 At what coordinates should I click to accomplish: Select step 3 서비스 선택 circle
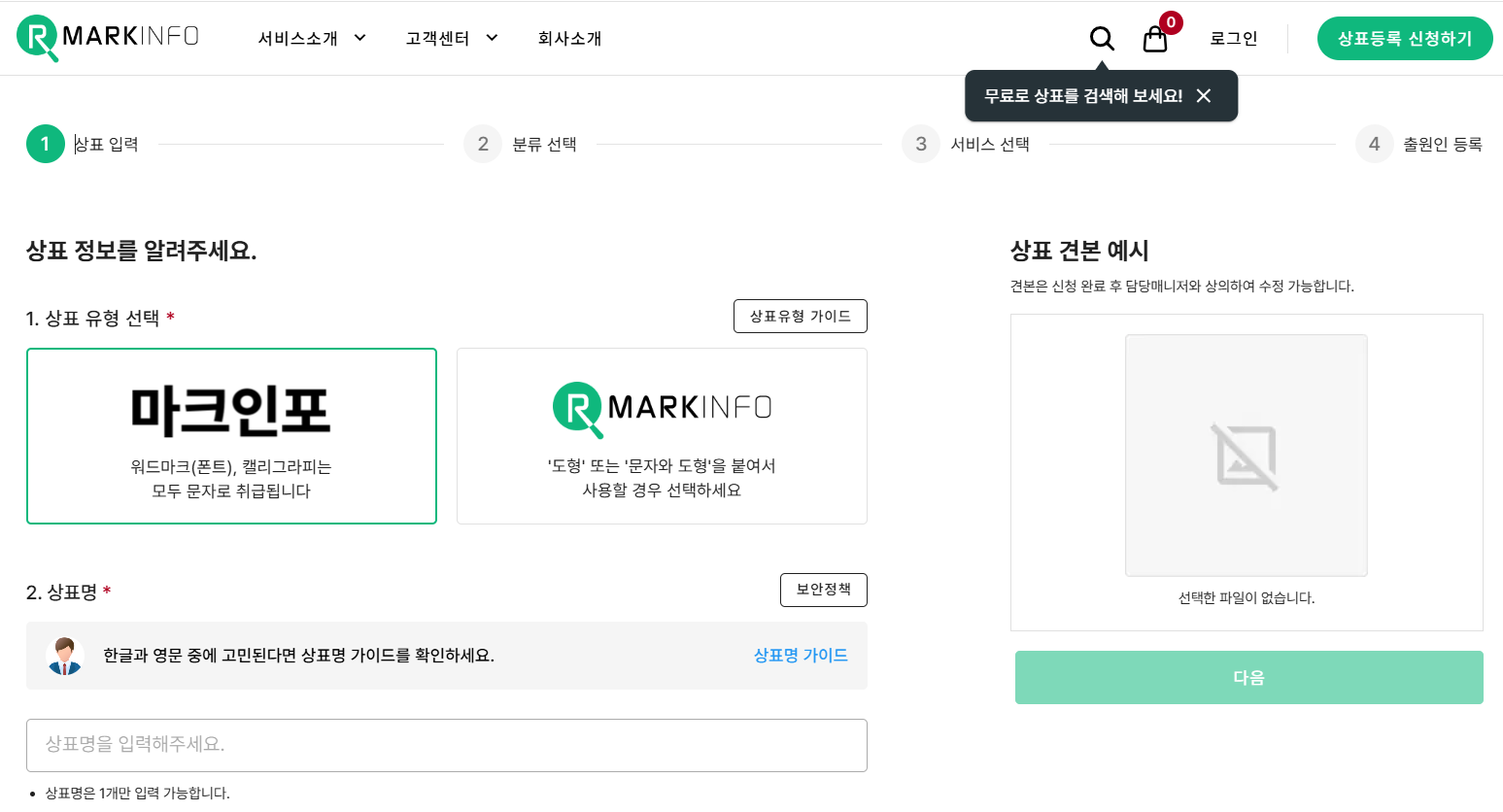921,144
